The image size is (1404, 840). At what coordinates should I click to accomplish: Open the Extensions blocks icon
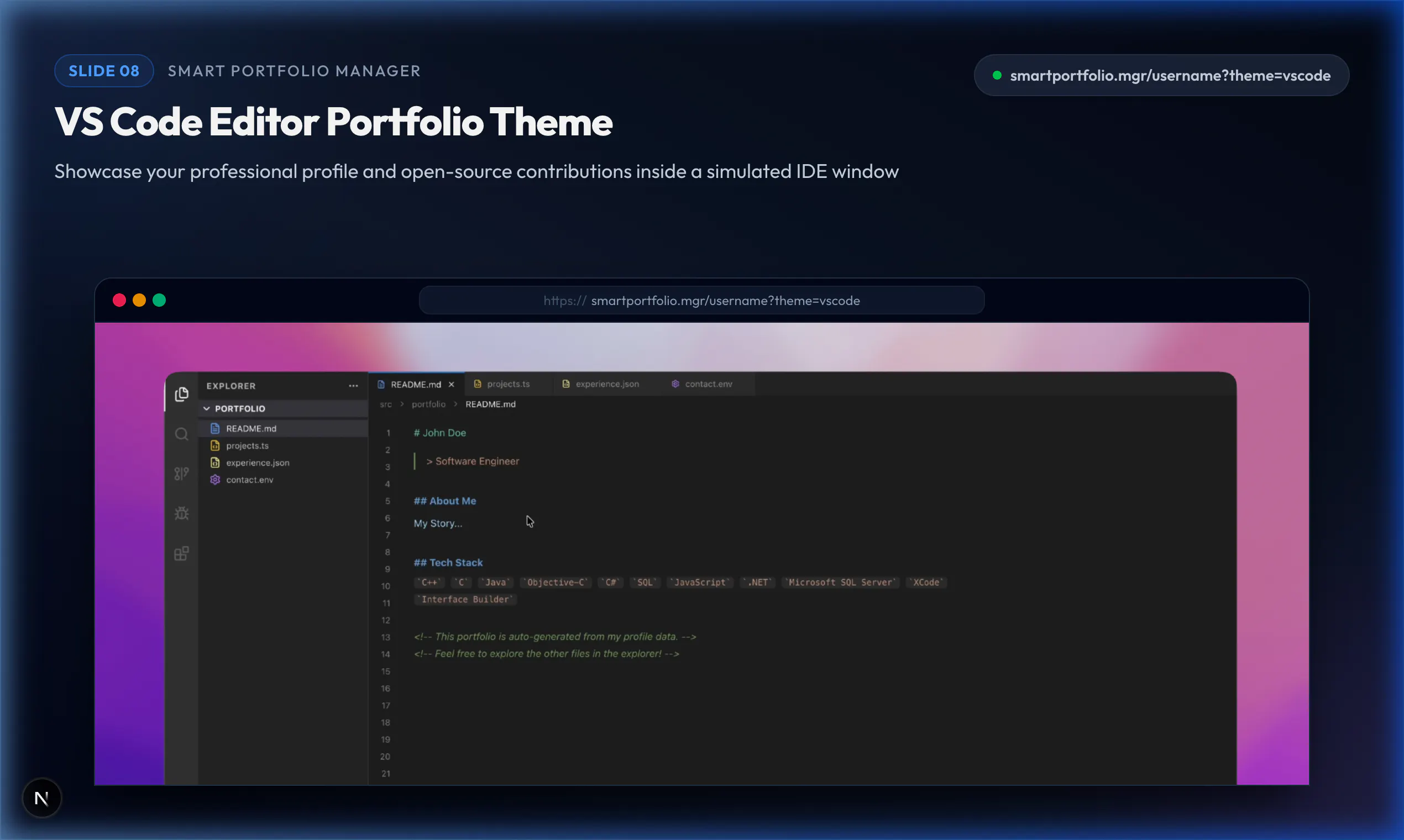pyautogui.click(x=181, y=554)
